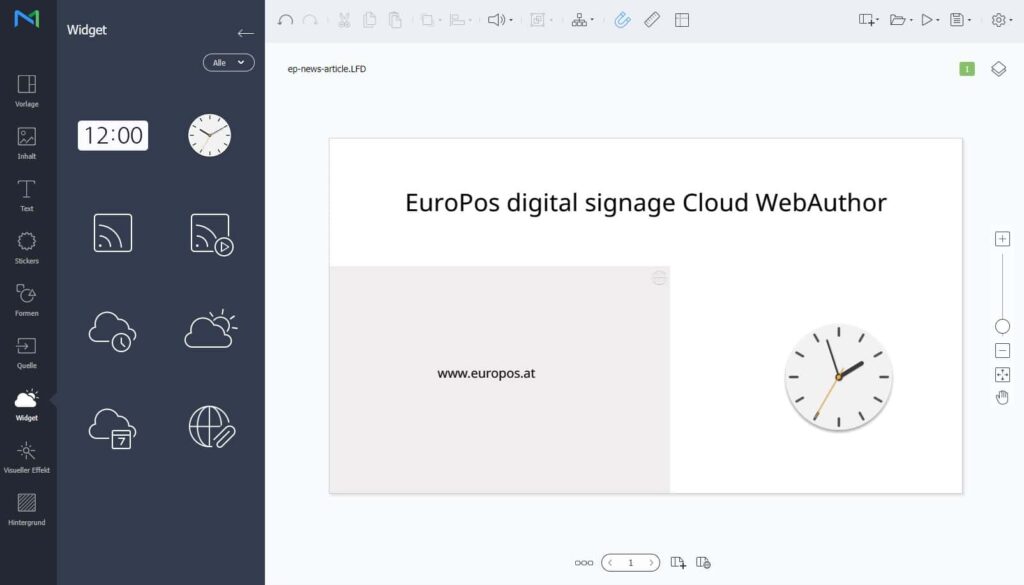
Task: Open the settings gear dropdown
Action: (x=1002, y=20)
